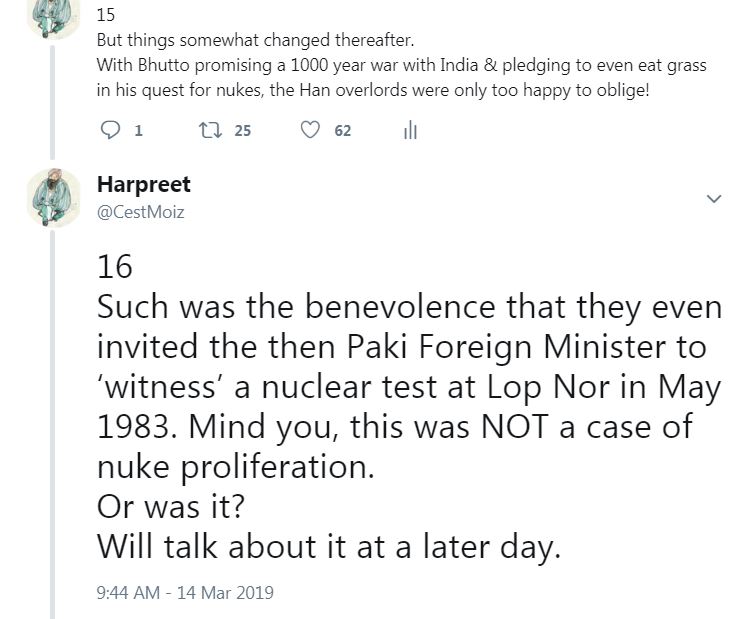Image resolution: width=753 pixels, height=619 pixels.
Task: Click the tweet number 16 text
Action: (115, 266)
